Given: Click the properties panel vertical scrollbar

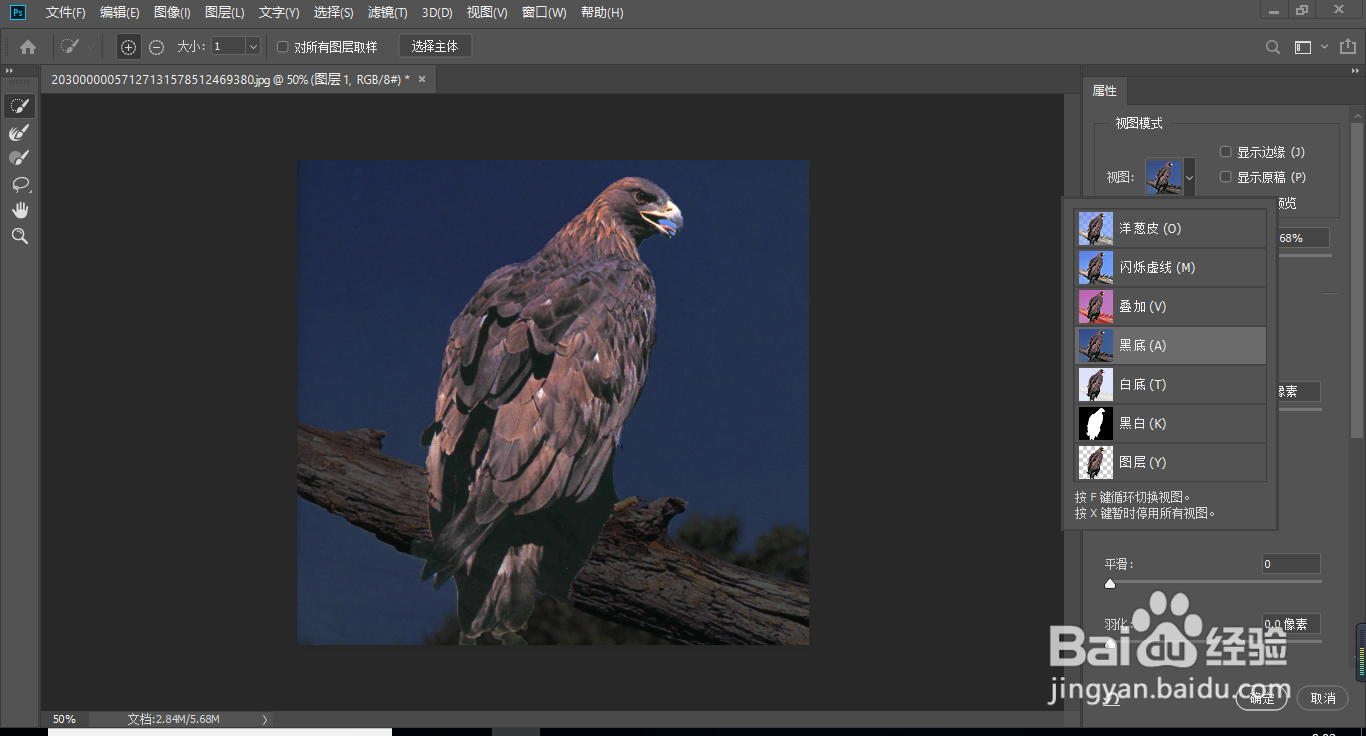Looking at the screenshot, I should 1356,280.
